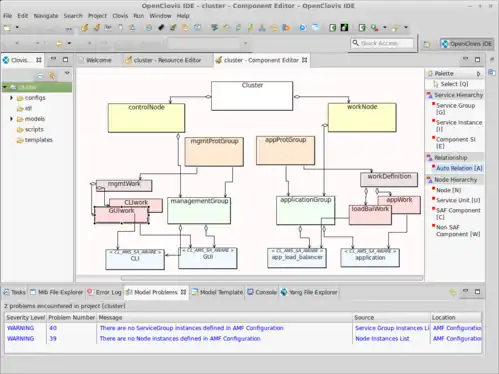Click the Quick Access search field
Image resolution: width=499 pixels, height=374 pixels.
[x=382, y=43]
